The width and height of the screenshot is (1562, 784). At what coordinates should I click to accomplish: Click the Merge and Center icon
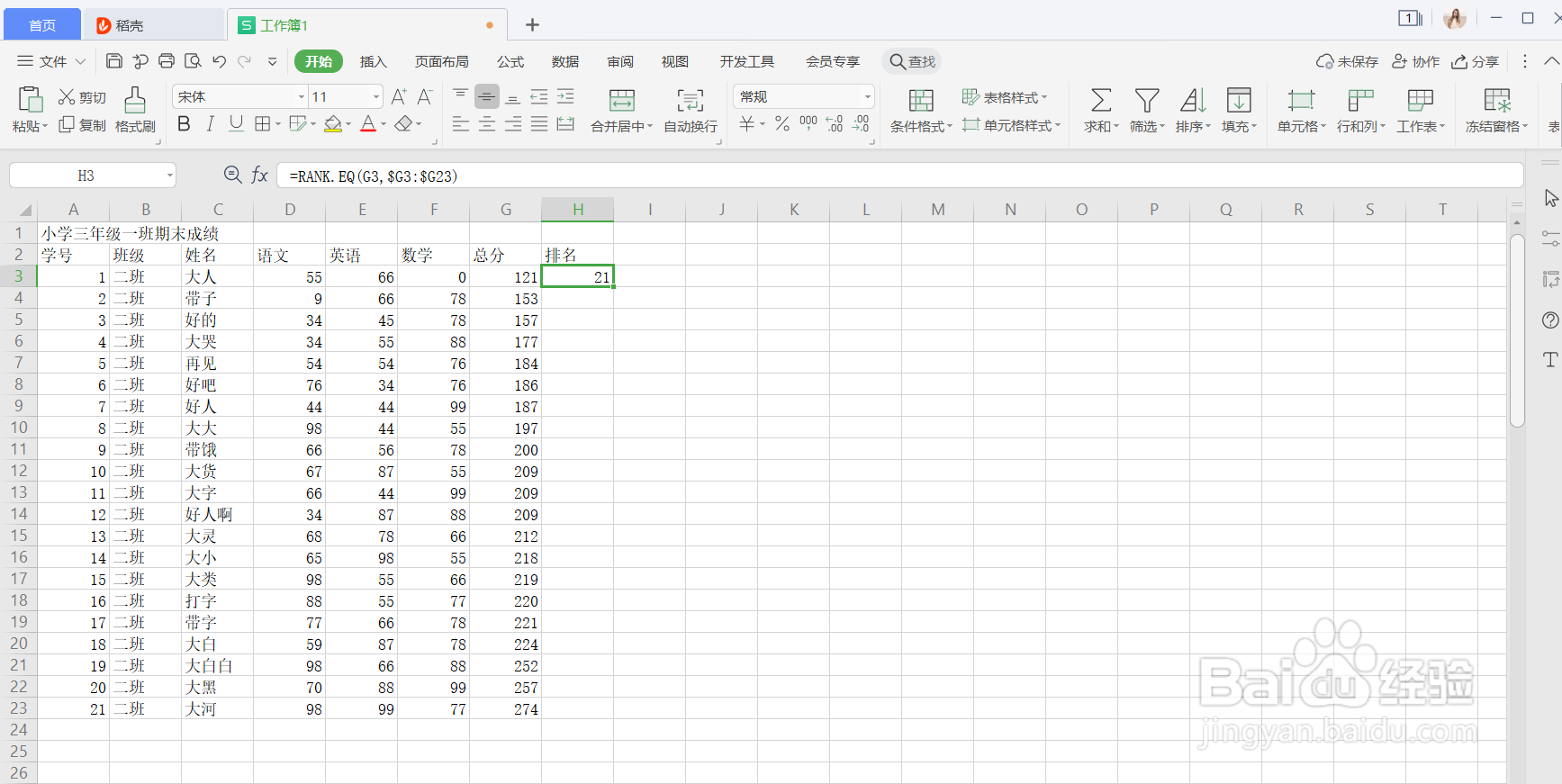pos(621,100)
